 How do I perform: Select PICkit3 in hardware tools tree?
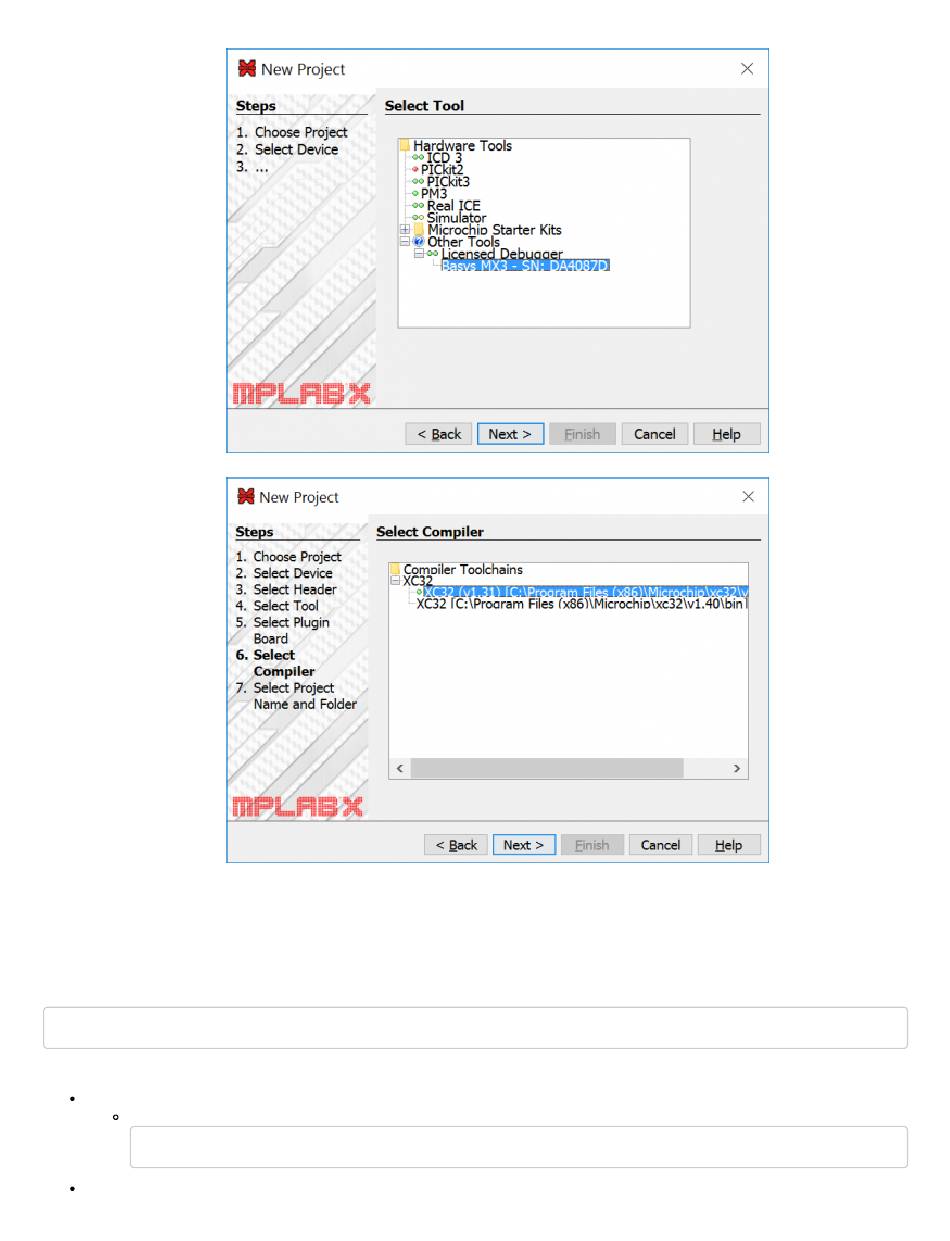448,182
